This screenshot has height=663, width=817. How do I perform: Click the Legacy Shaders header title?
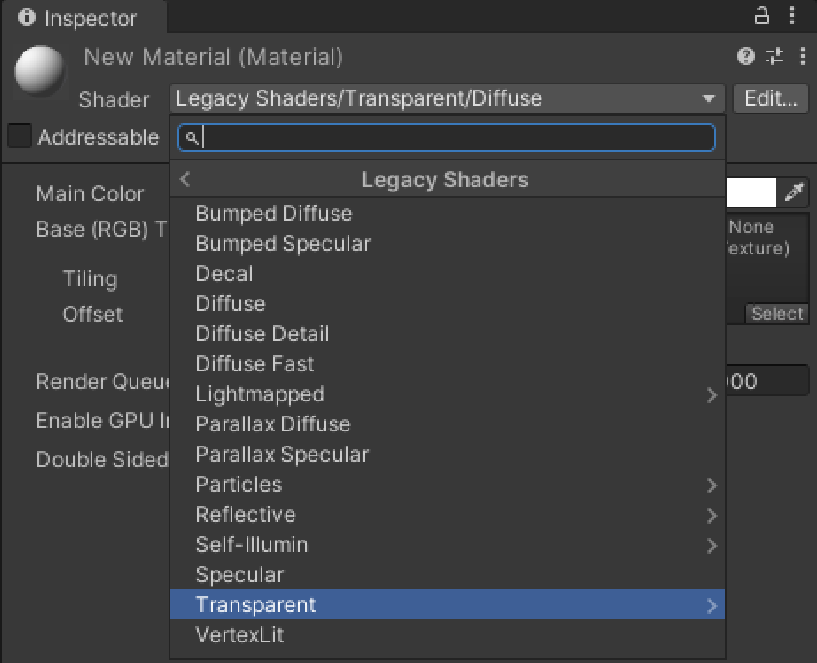coord(445,179)
